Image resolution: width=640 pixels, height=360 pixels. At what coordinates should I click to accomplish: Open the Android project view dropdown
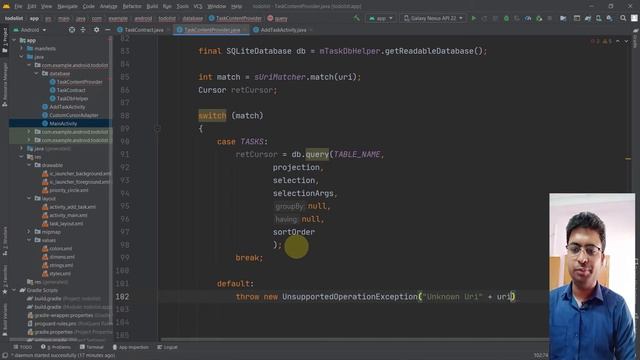[30, 30]
